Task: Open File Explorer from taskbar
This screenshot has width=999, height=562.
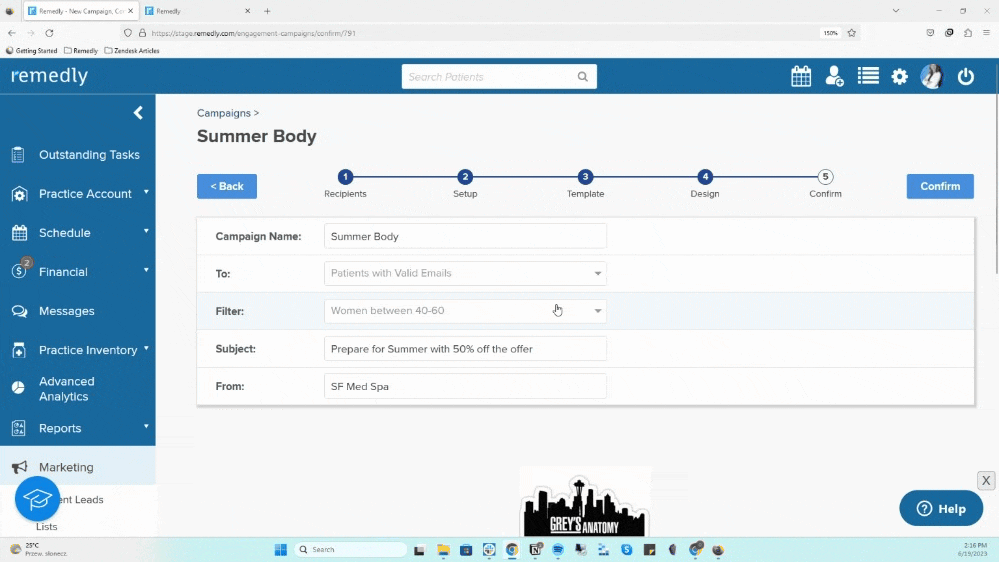Action: click(443, 549)
